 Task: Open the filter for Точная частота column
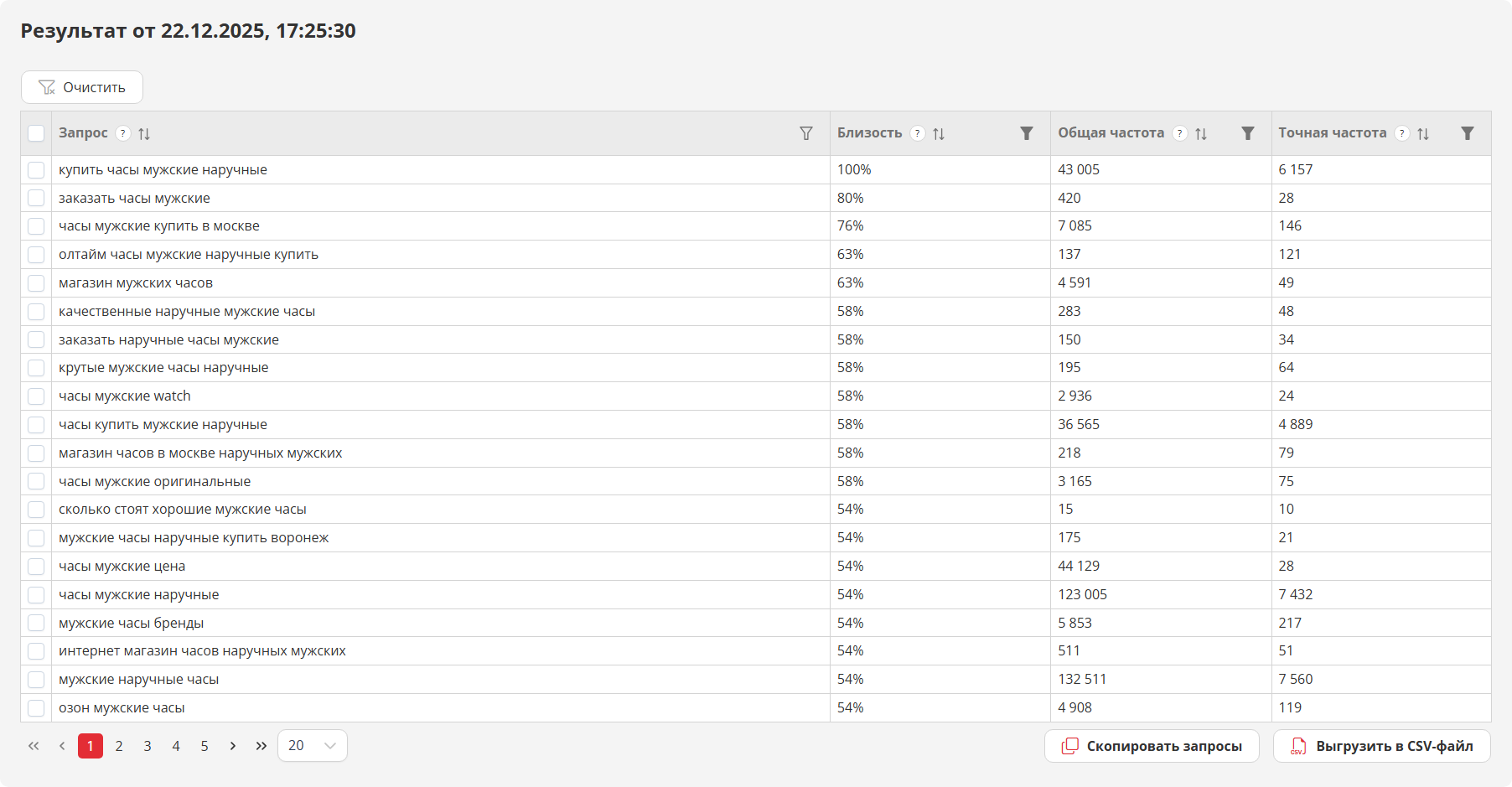pyautogui.click(x=1468, y=134)
